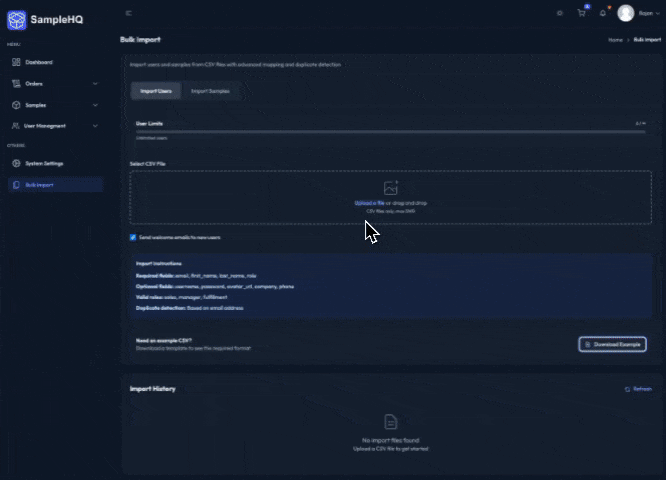Open System Settings in the sidebar

pos(44,163)
